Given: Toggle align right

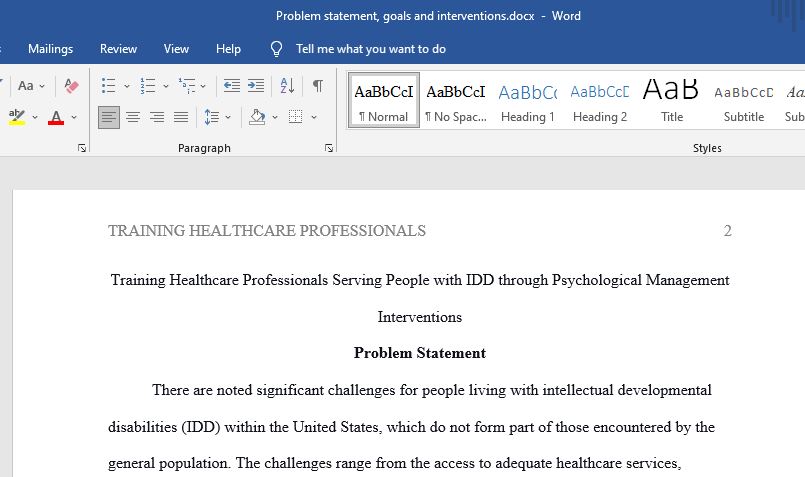Looking at the screenshot, I should coord(157,117).
